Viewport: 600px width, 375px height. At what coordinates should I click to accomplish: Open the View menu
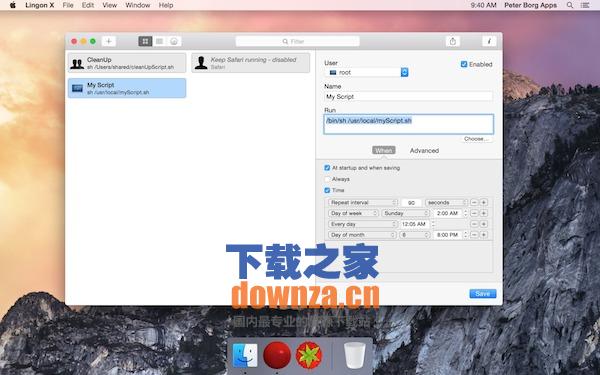pyautogui.click(x=109, y=5)
